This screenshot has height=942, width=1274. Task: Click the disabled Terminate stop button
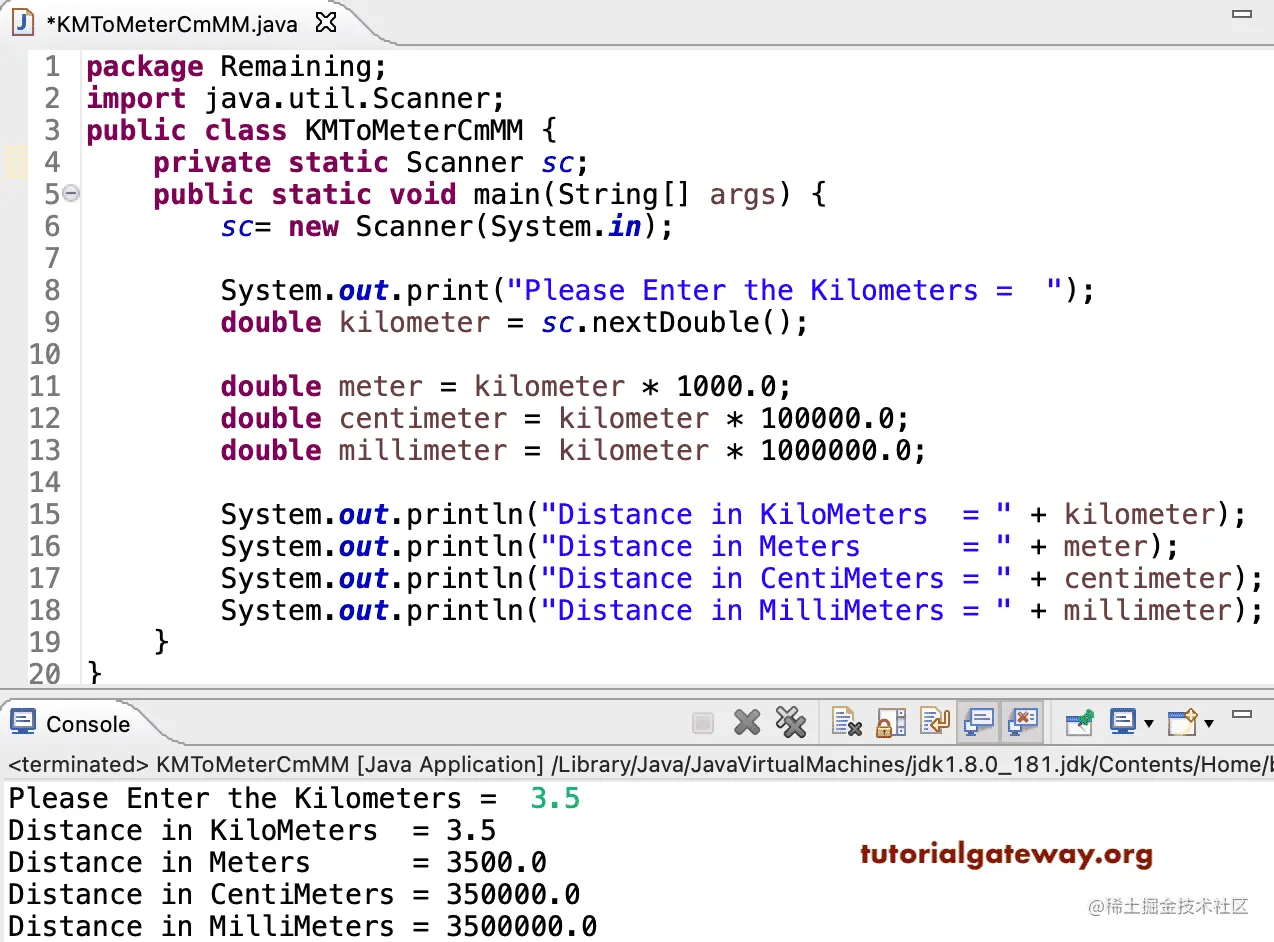[x=703, y=722]
